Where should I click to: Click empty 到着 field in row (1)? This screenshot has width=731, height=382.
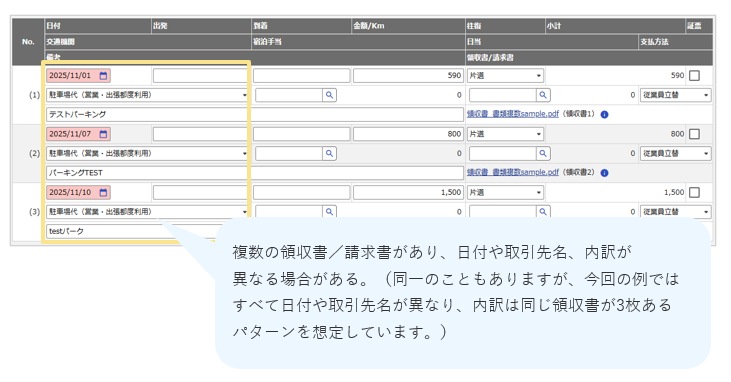(302, 76)
